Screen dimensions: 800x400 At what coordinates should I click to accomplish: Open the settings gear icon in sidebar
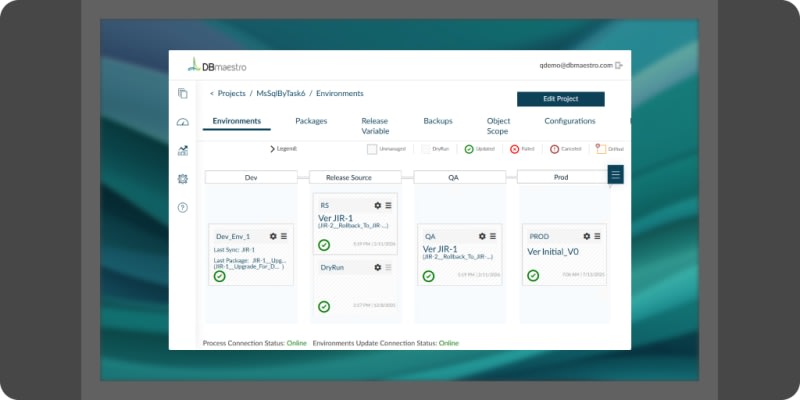click(x=183, y=179)
